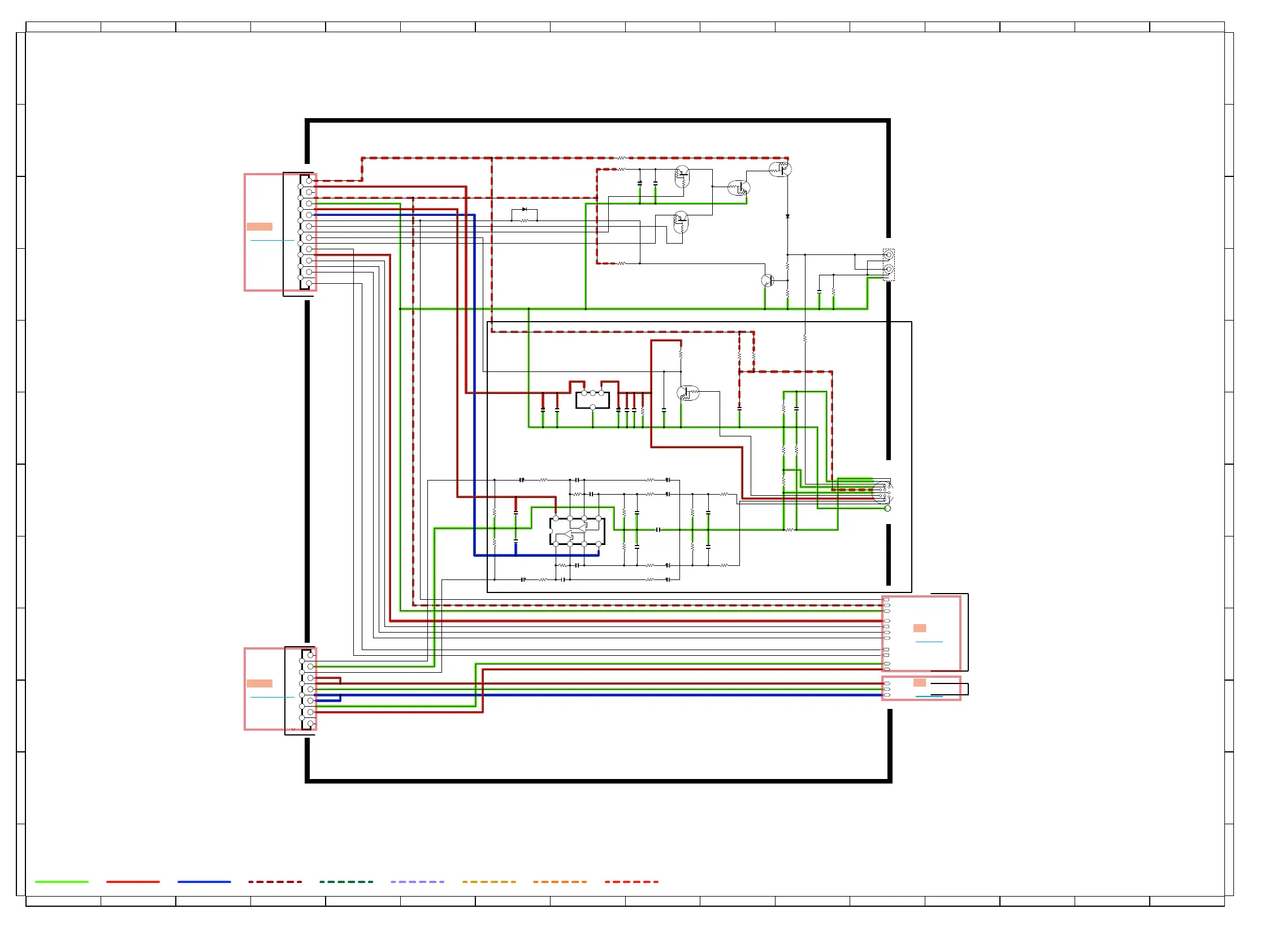Open cyan underlined link in bottom-left connector
The image size is (1282, 952).
coord(272,697)
